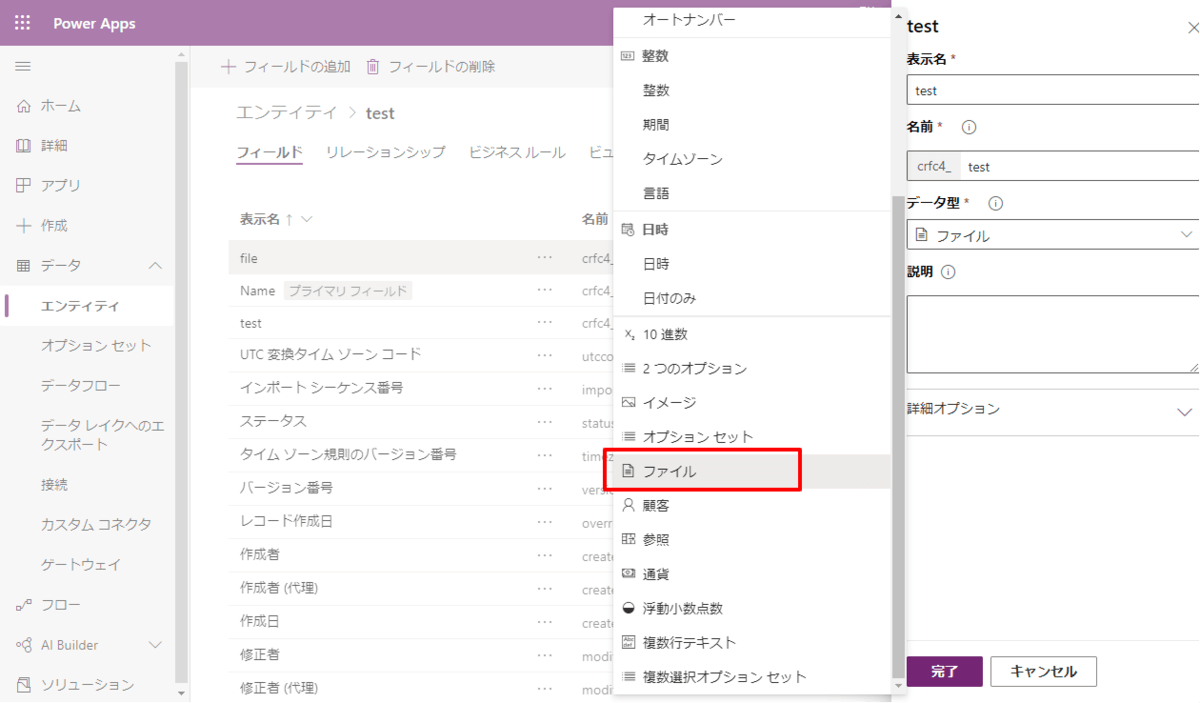The image size is (1200, 703).
Task: Click フィールドの追加 toolbar button
Action: pos(285,66)
